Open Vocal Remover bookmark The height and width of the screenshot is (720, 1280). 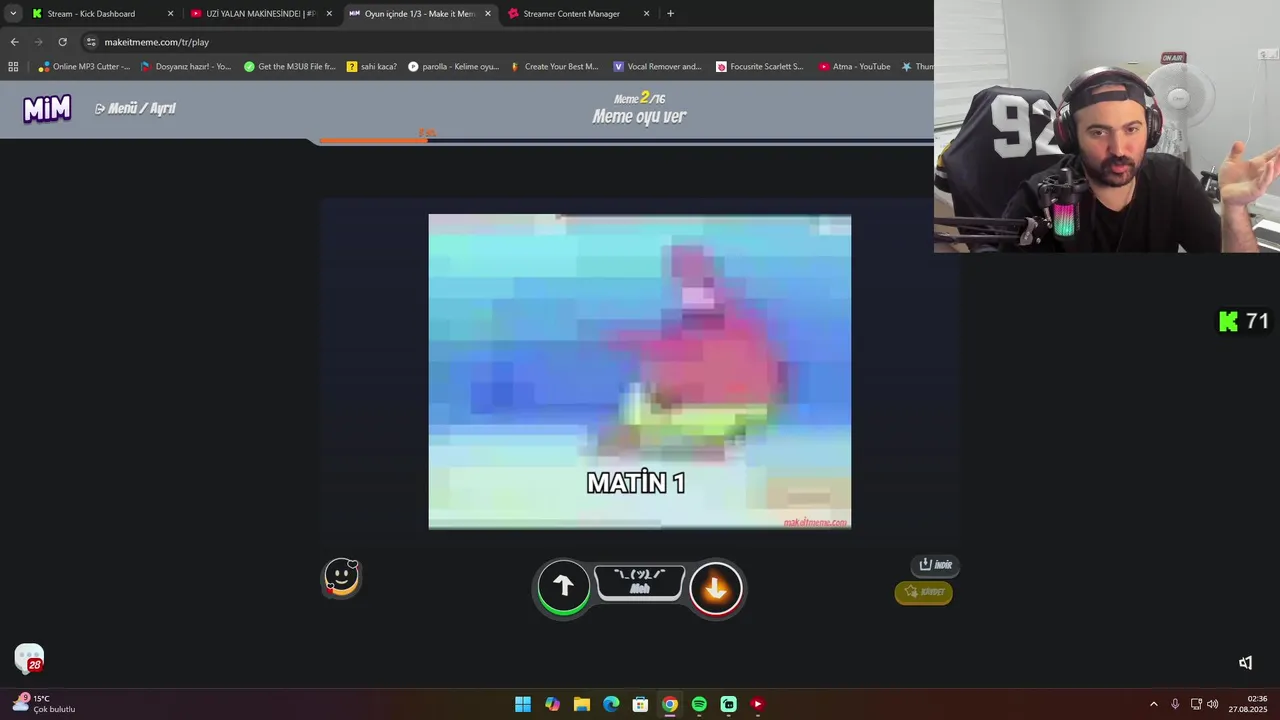(658, 67)
